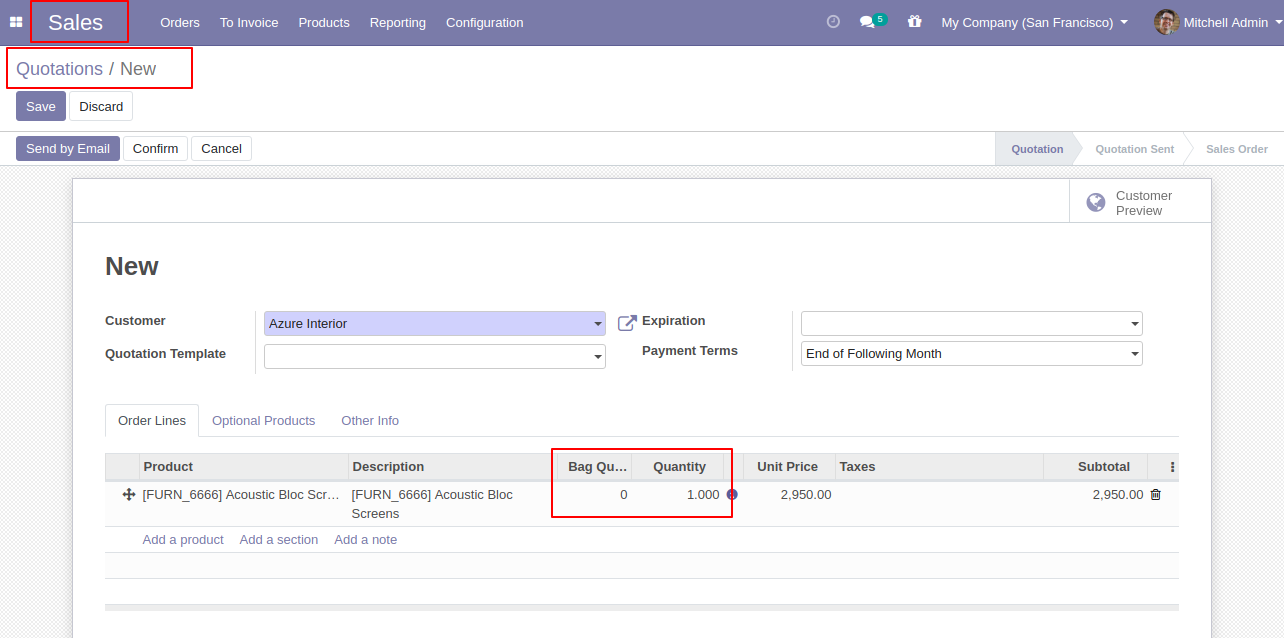1284x638 pixels.
Task: Click the Unit Price column header
Action: 788,467
